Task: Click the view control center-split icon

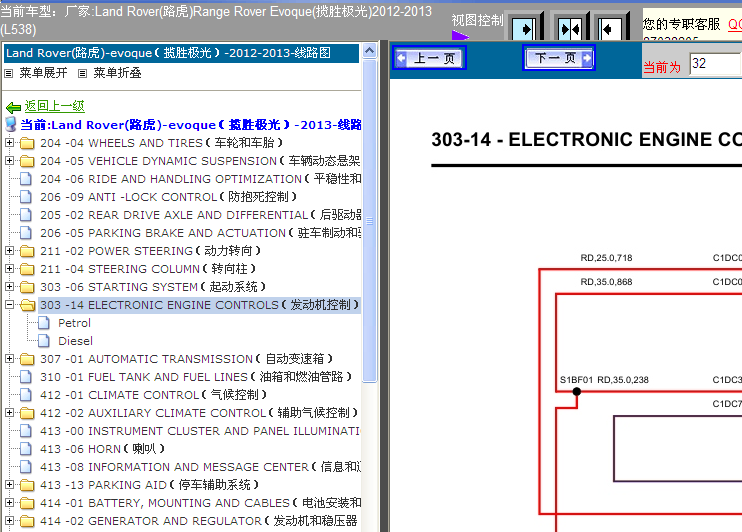Action: click(x=570, y=29)
